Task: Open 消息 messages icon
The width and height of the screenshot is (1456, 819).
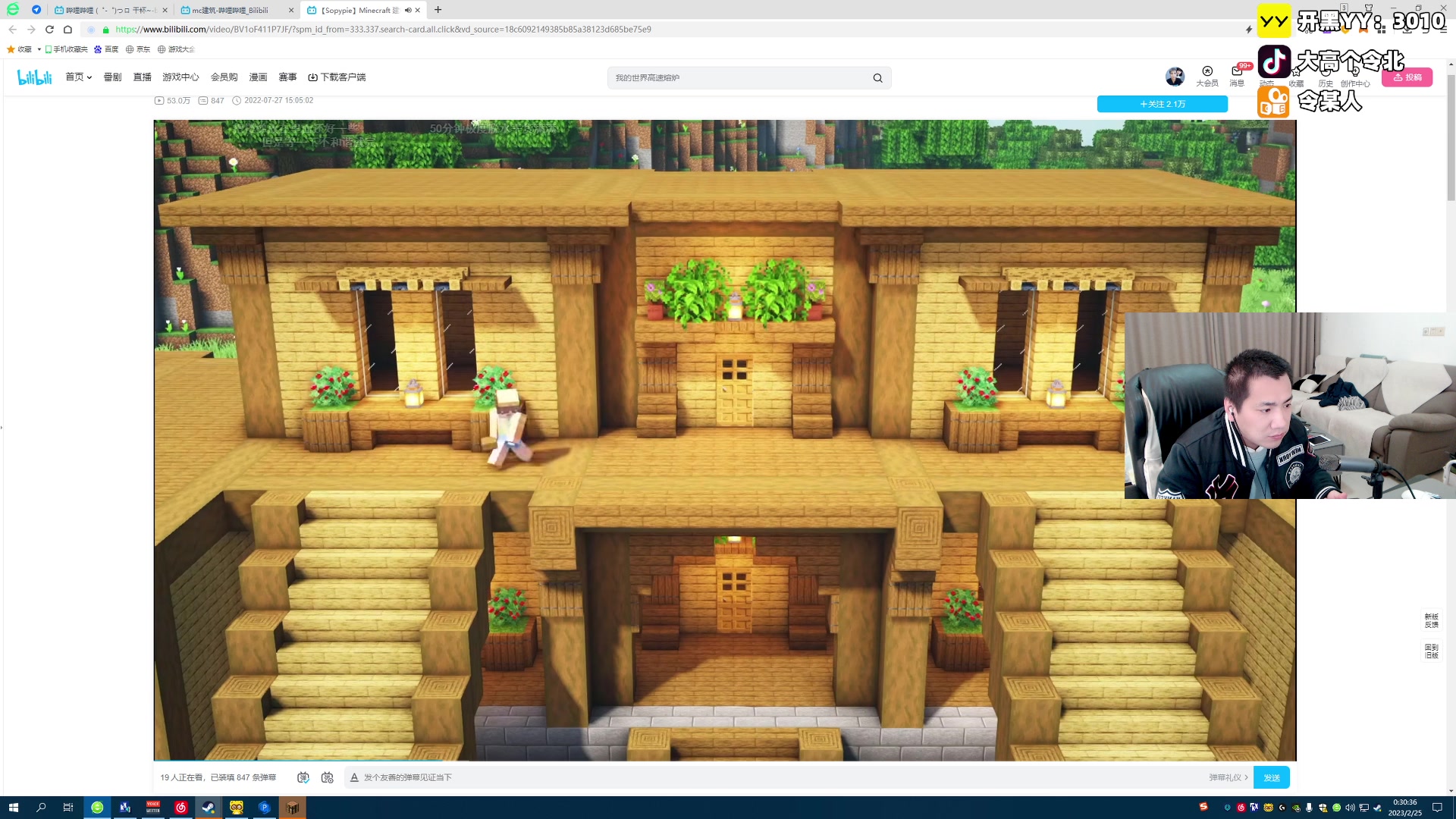Action: [x=1237, y=77]
